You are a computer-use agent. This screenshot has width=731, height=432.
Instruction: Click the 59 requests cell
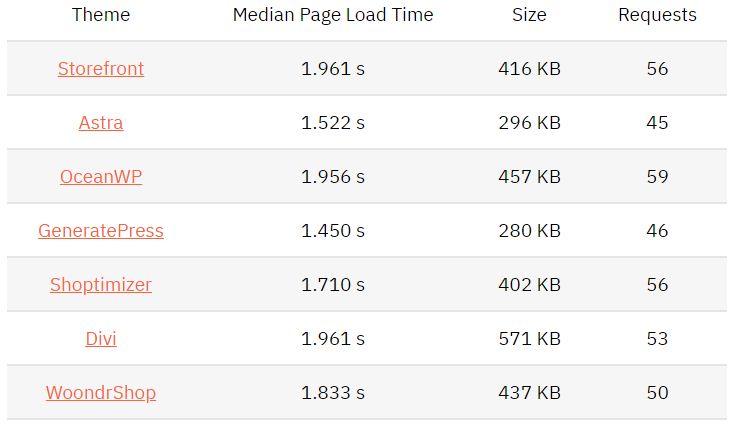[657, 177]
